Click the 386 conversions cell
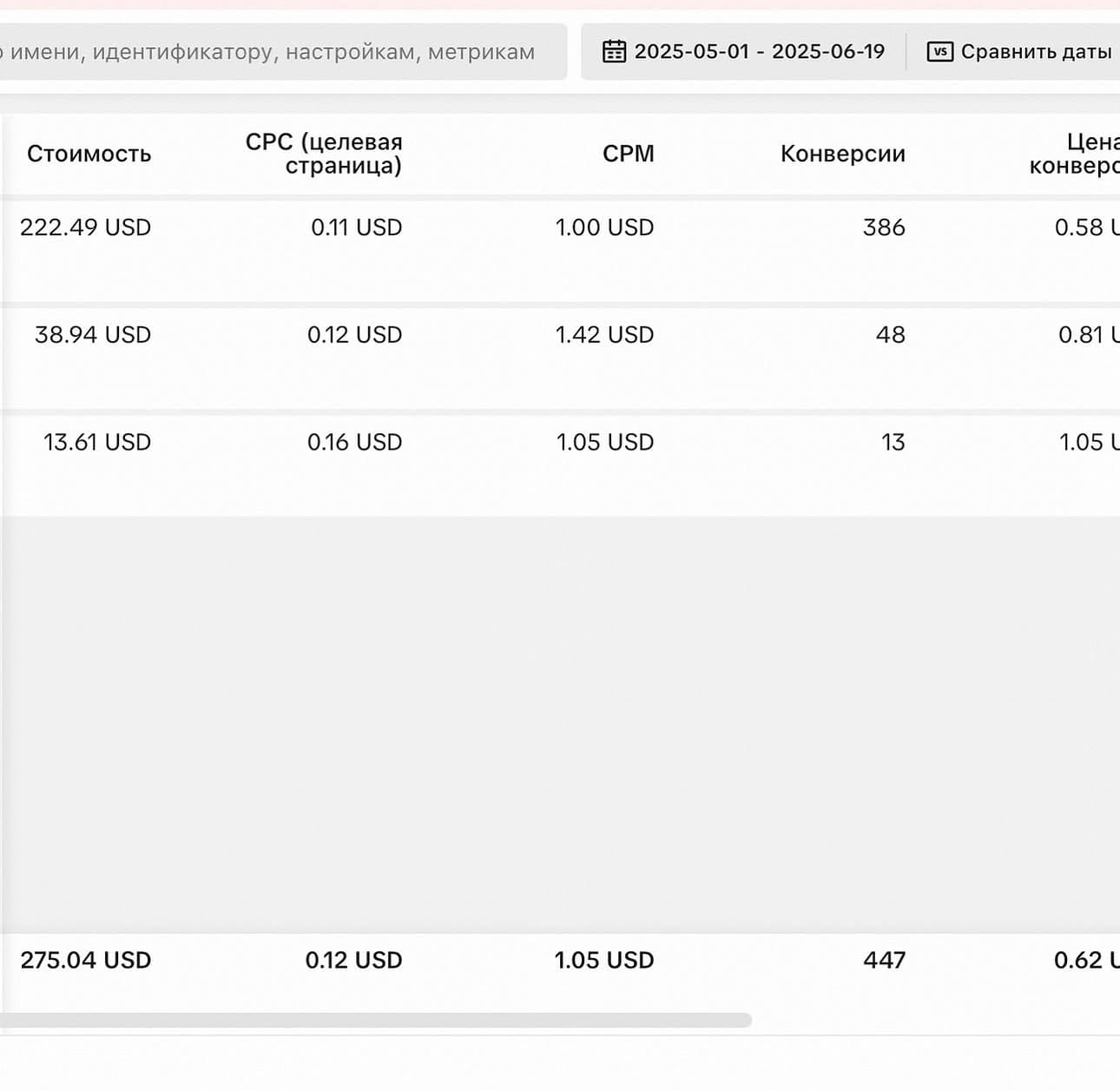Viewport: 1120px width, 1091px height. point(884,227)
